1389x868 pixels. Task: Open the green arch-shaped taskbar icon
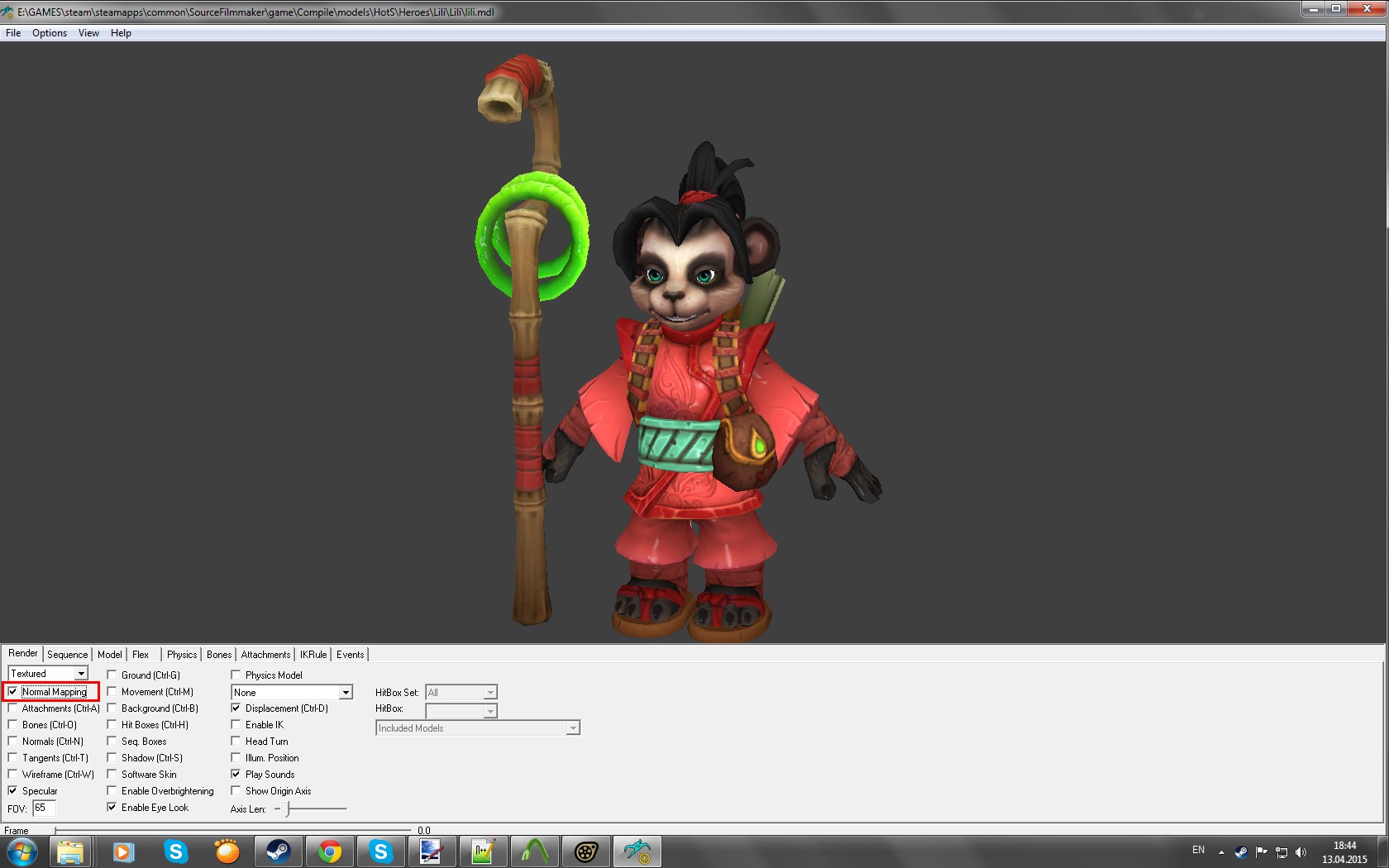(534, 851)
